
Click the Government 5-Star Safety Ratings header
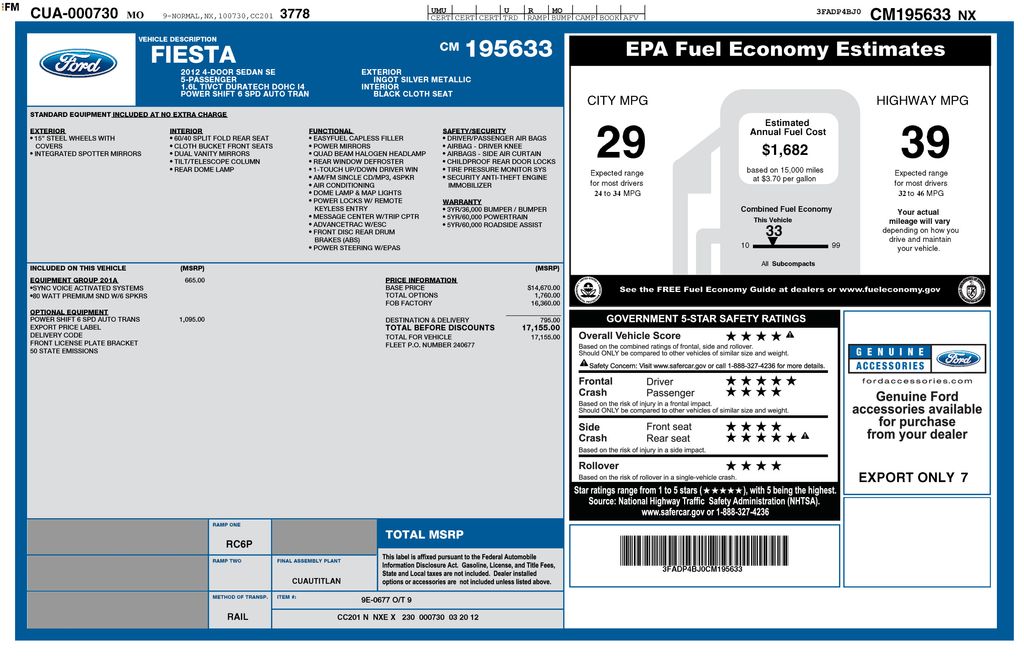705,319
